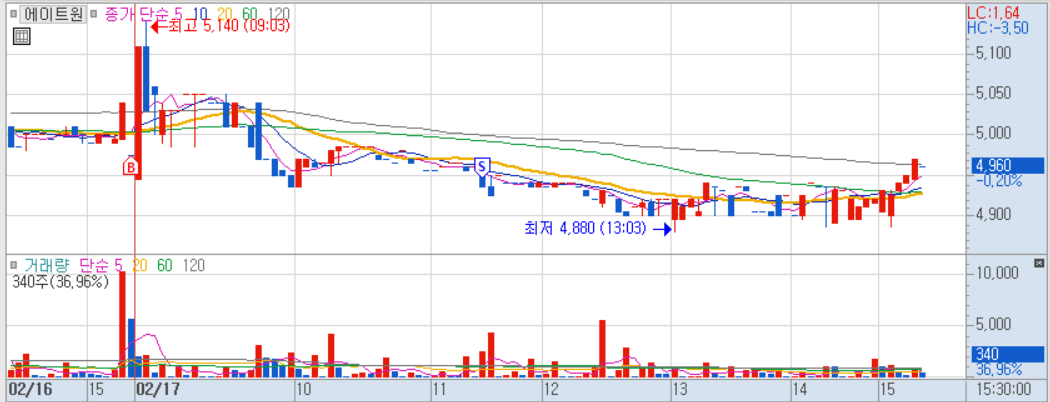Click the -0.20% change label

997,180
